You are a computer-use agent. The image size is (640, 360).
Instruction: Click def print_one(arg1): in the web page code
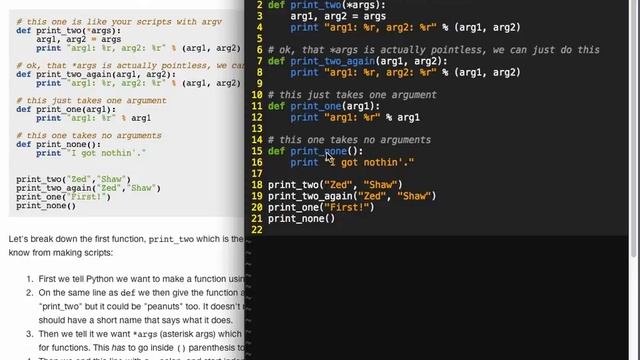click(66, 109)
